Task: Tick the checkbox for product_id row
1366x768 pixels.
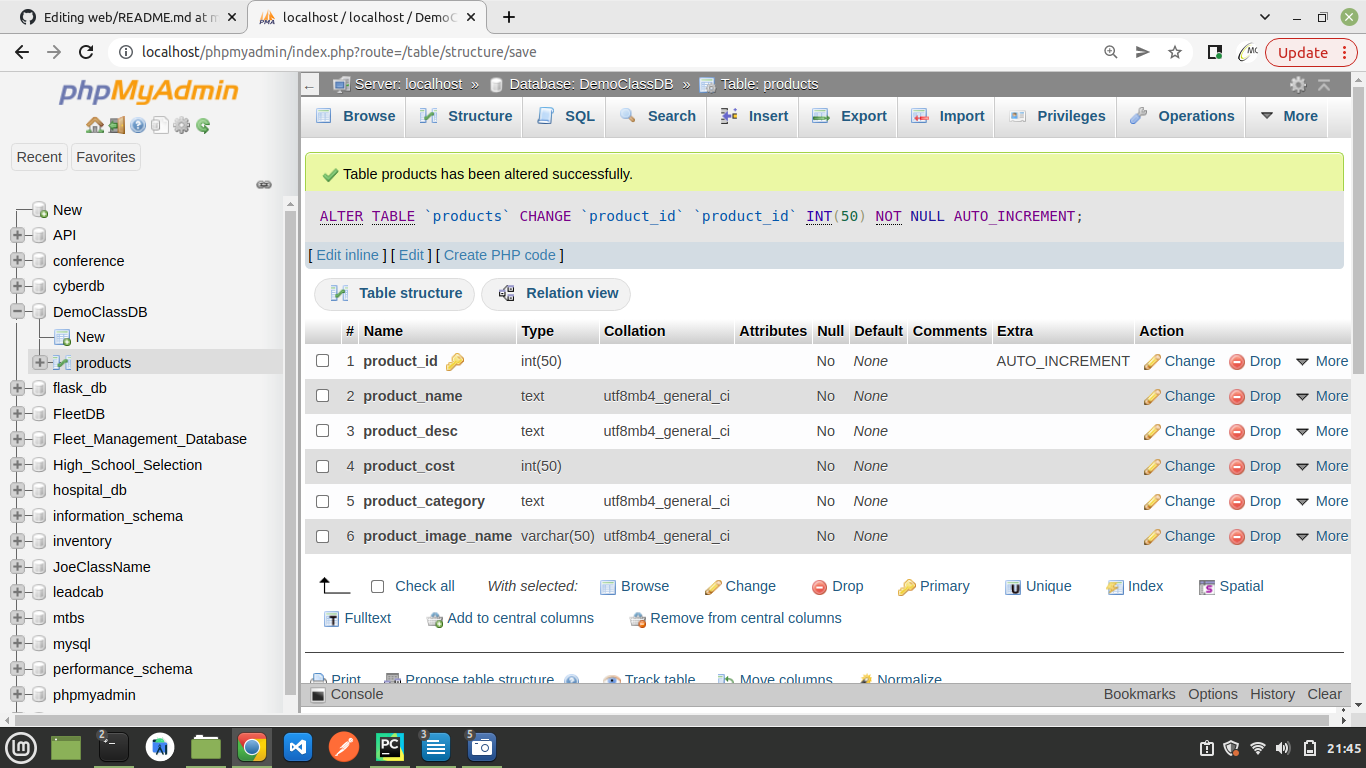Action: [323, 361]
